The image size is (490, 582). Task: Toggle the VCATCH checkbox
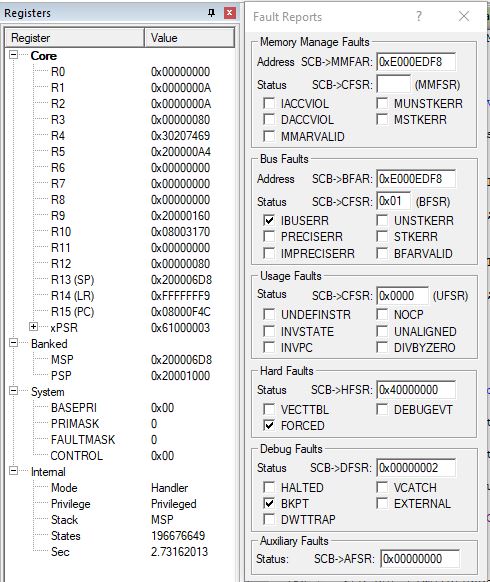tap(382, 487)
